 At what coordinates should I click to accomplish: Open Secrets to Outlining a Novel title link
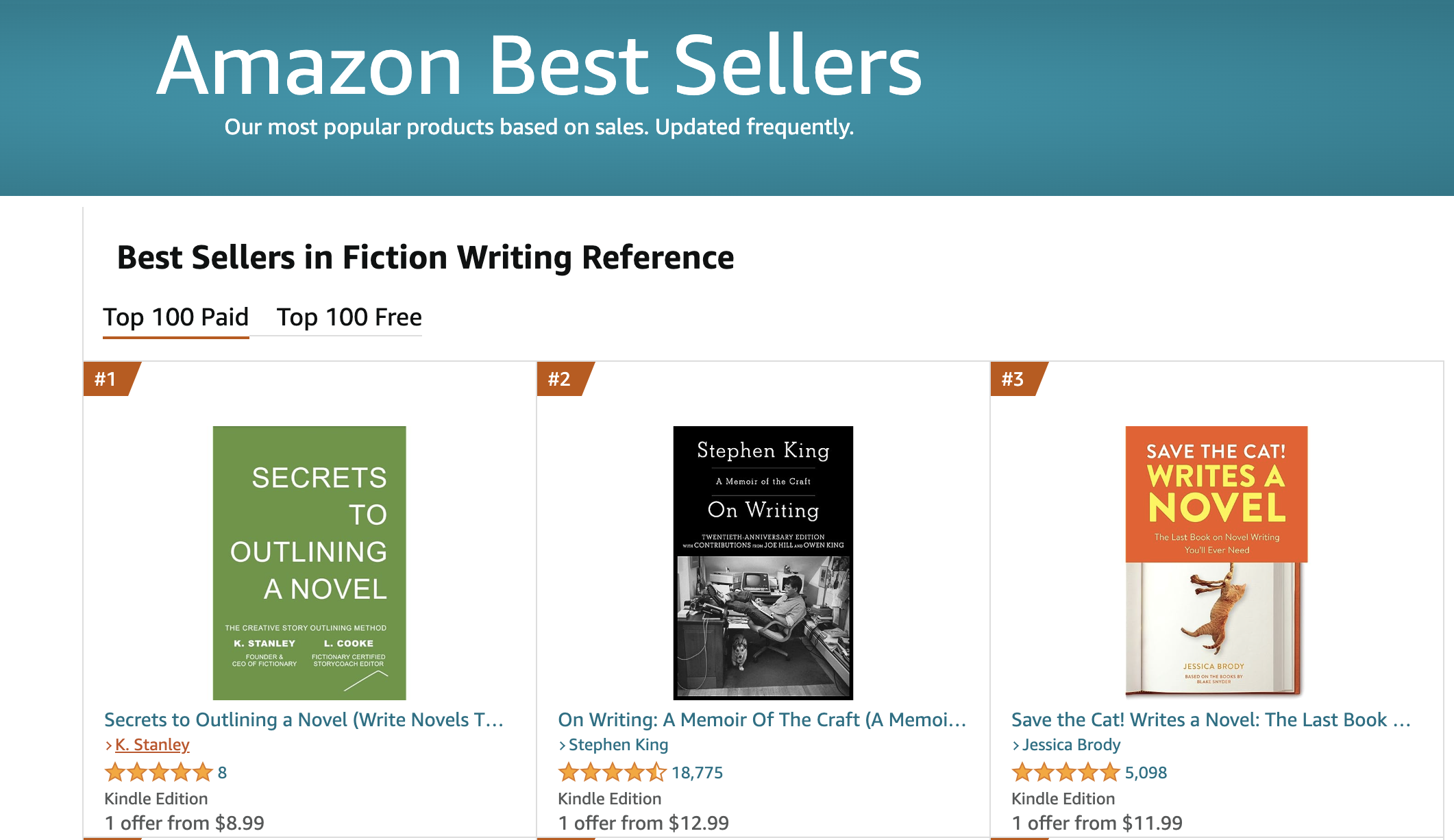coord(304,719)
